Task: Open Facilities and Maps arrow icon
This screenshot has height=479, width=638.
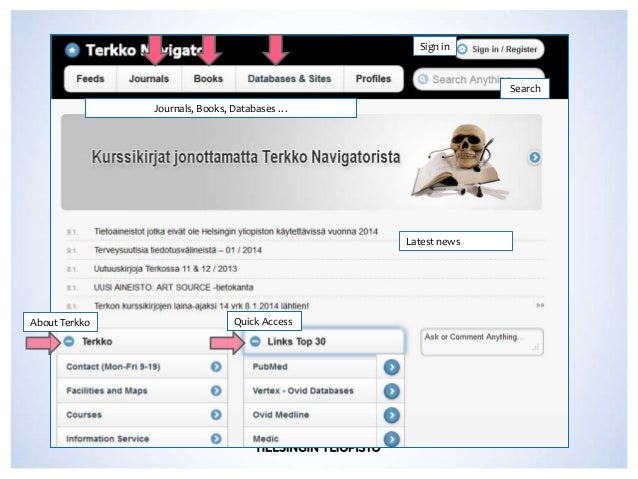Action: click(216, 391)
